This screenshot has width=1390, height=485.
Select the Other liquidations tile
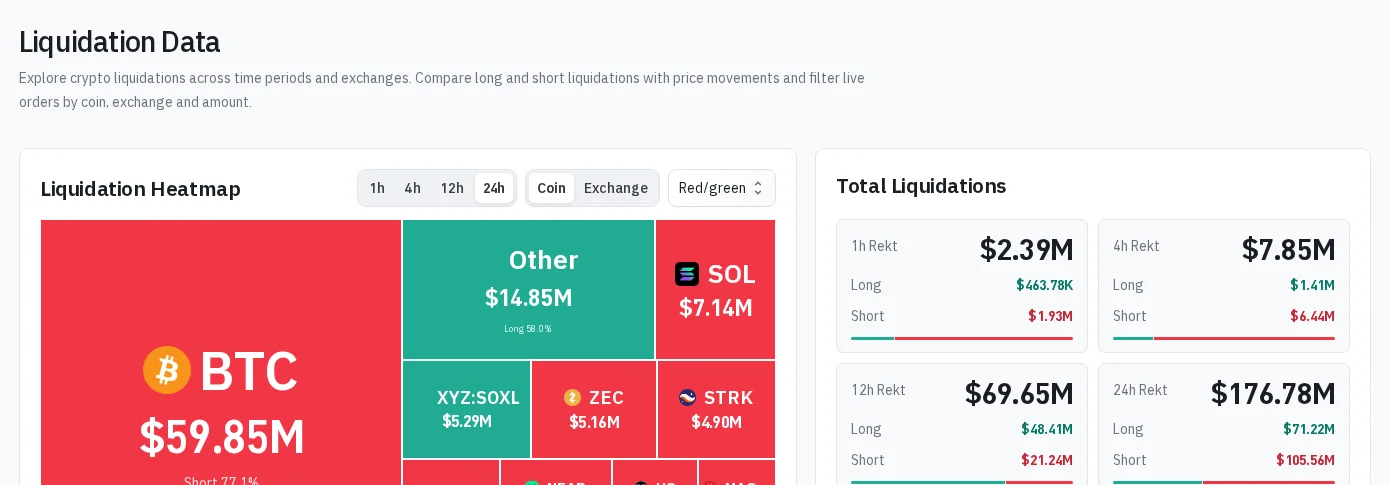click(528, 289)
